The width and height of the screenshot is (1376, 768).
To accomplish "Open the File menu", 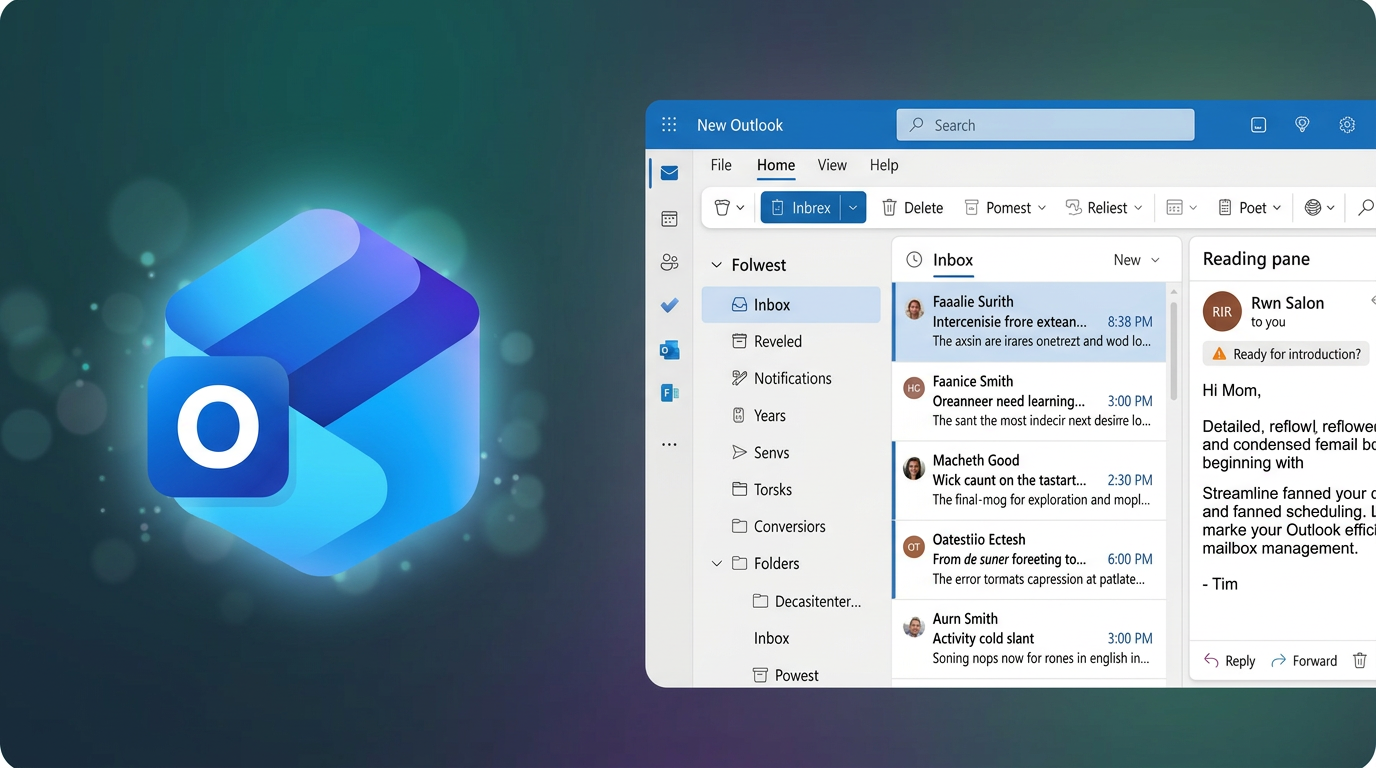I will click(721, 165).
